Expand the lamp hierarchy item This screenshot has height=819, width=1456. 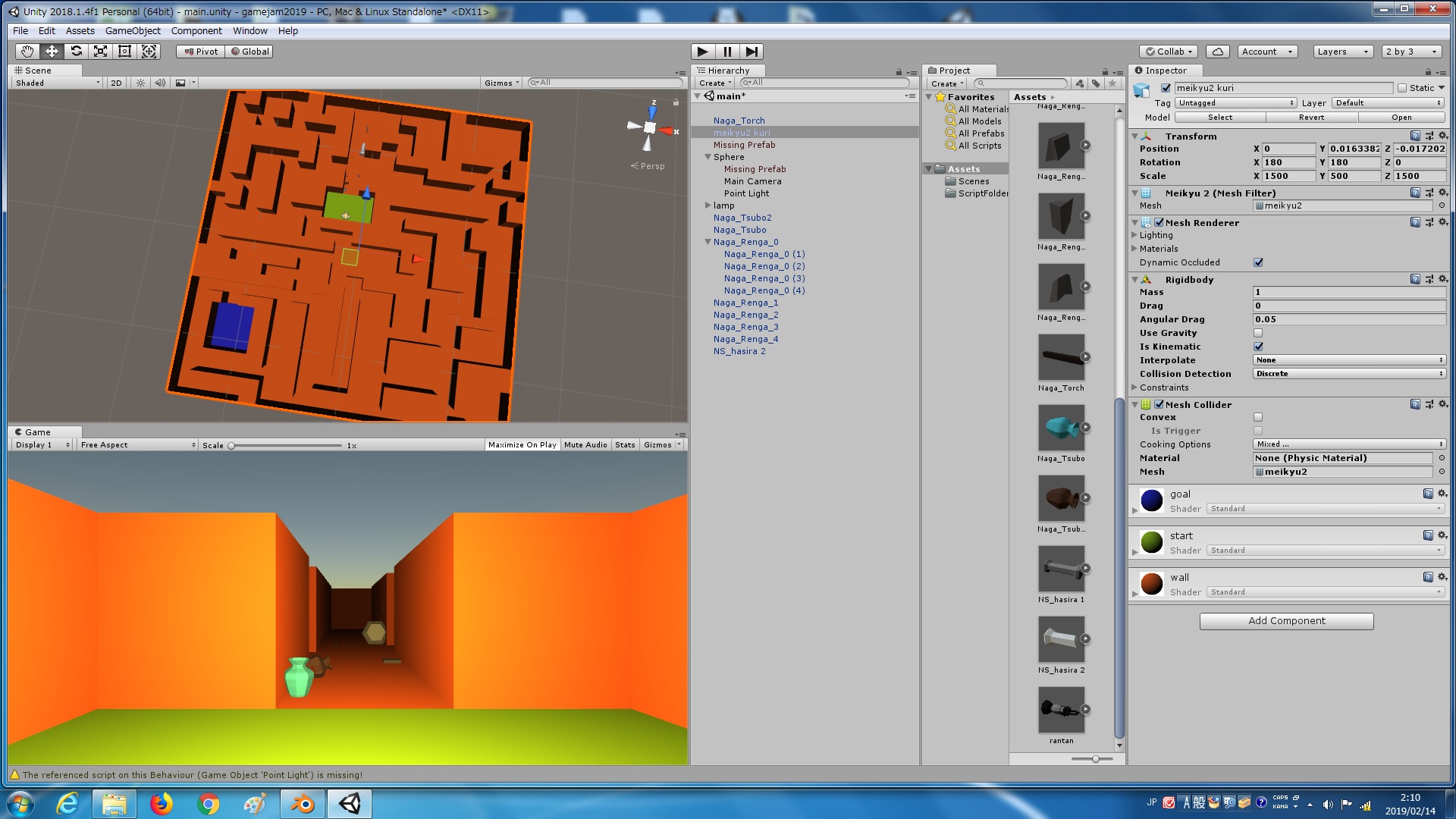708,206
